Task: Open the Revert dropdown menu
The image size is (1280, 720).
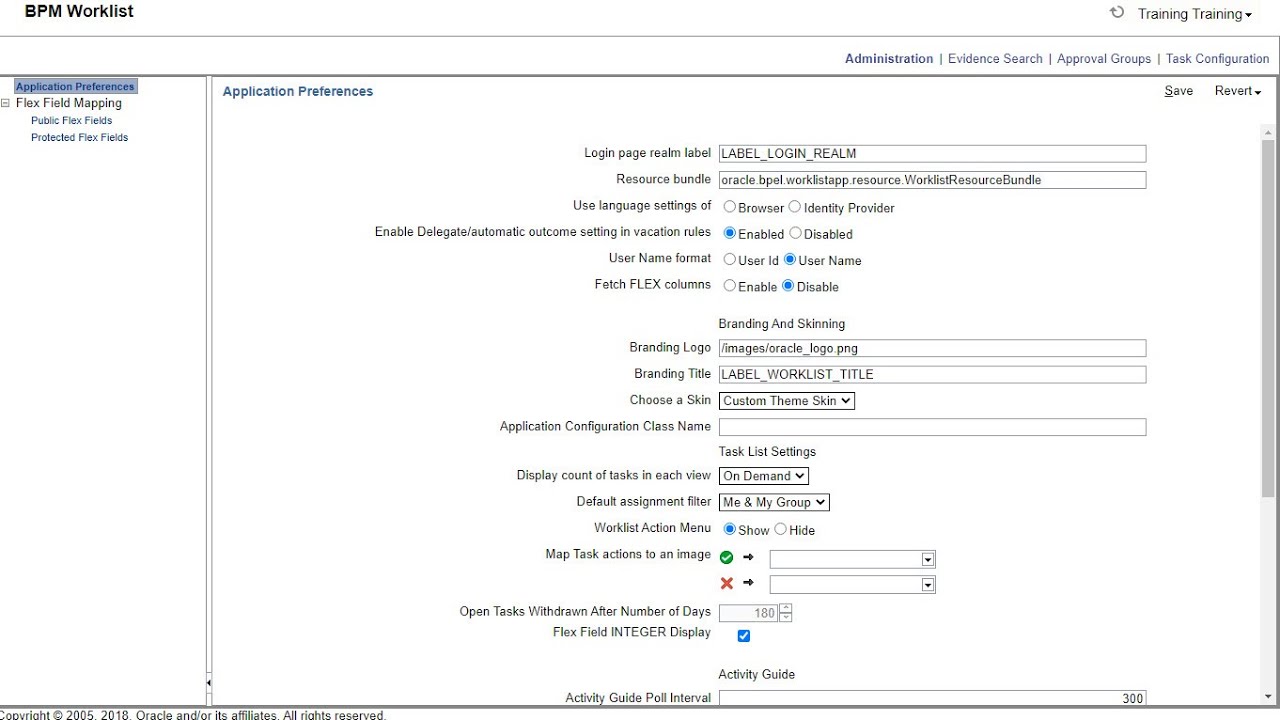Action: (1238, 91)
